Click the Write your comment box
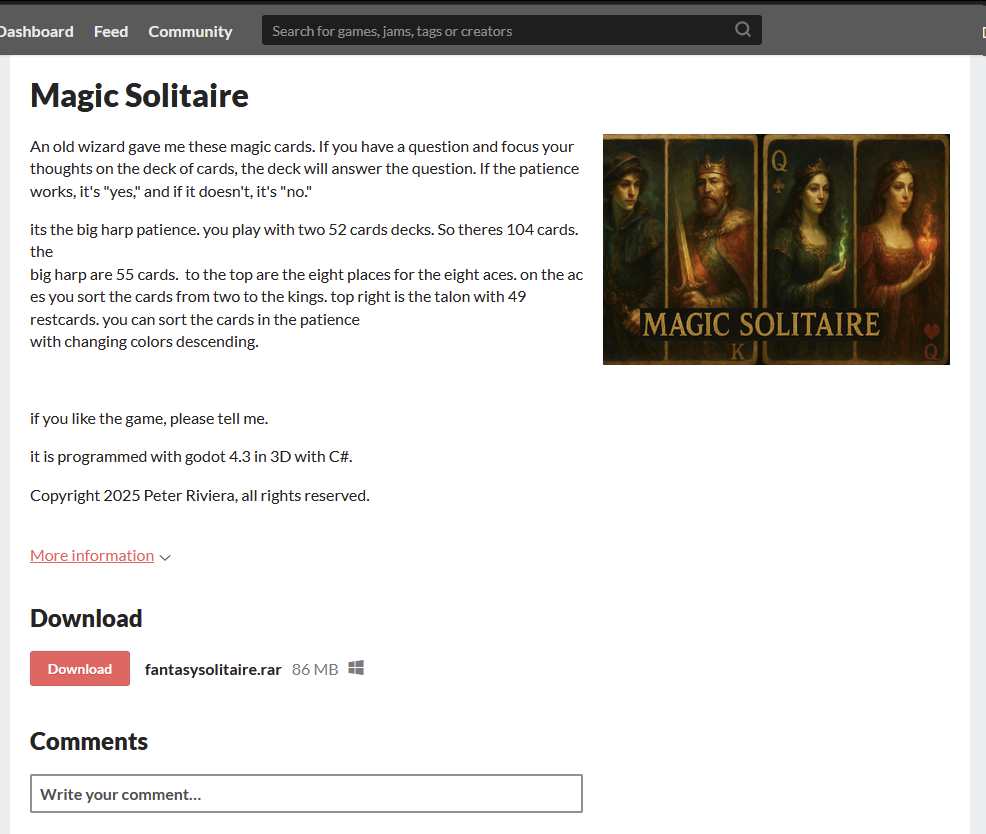 pos(306,794)
